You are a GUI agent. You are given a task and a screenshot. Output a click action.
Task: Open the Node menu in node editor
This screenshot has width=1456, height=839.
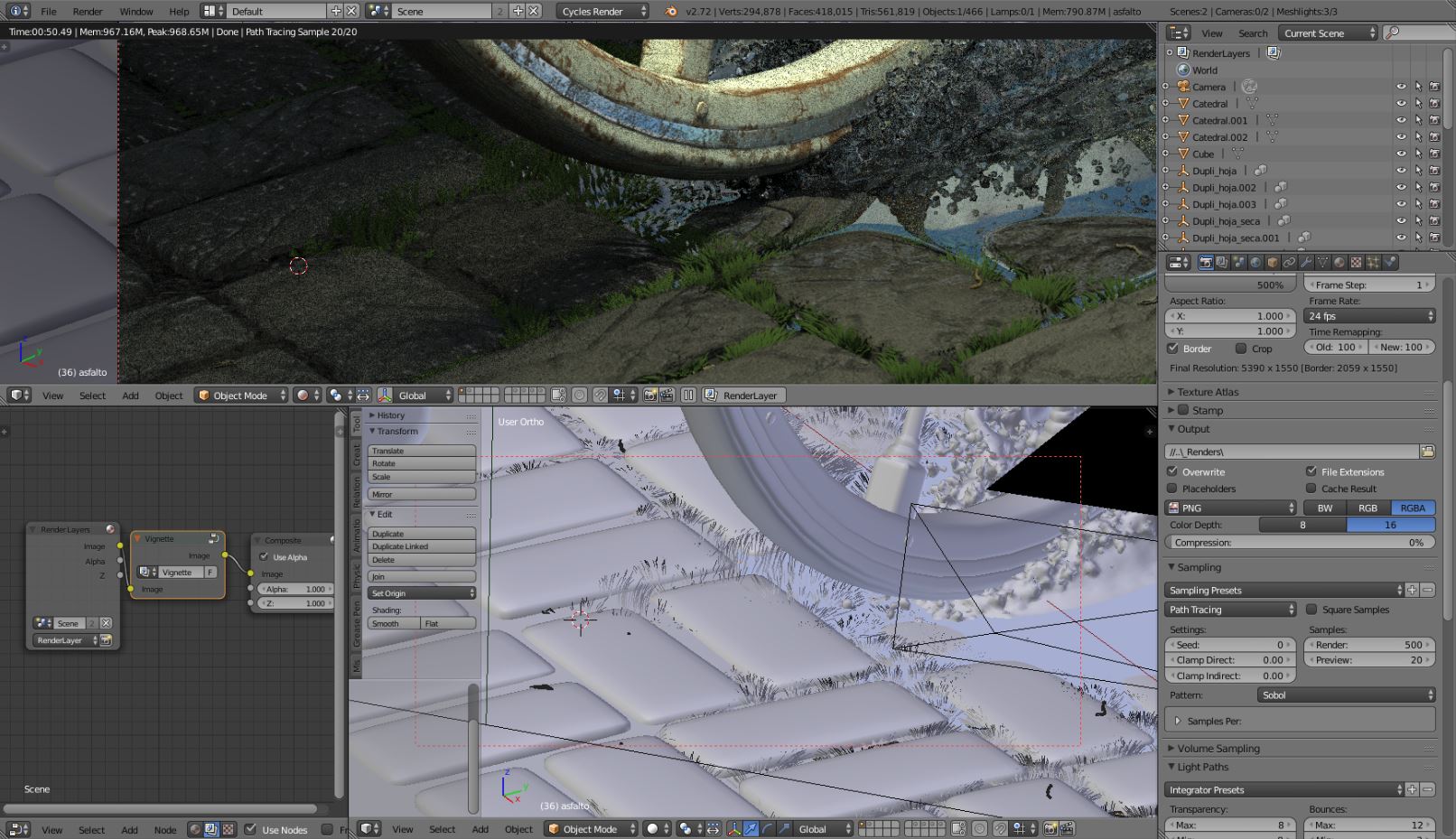[x=165, y=830]
